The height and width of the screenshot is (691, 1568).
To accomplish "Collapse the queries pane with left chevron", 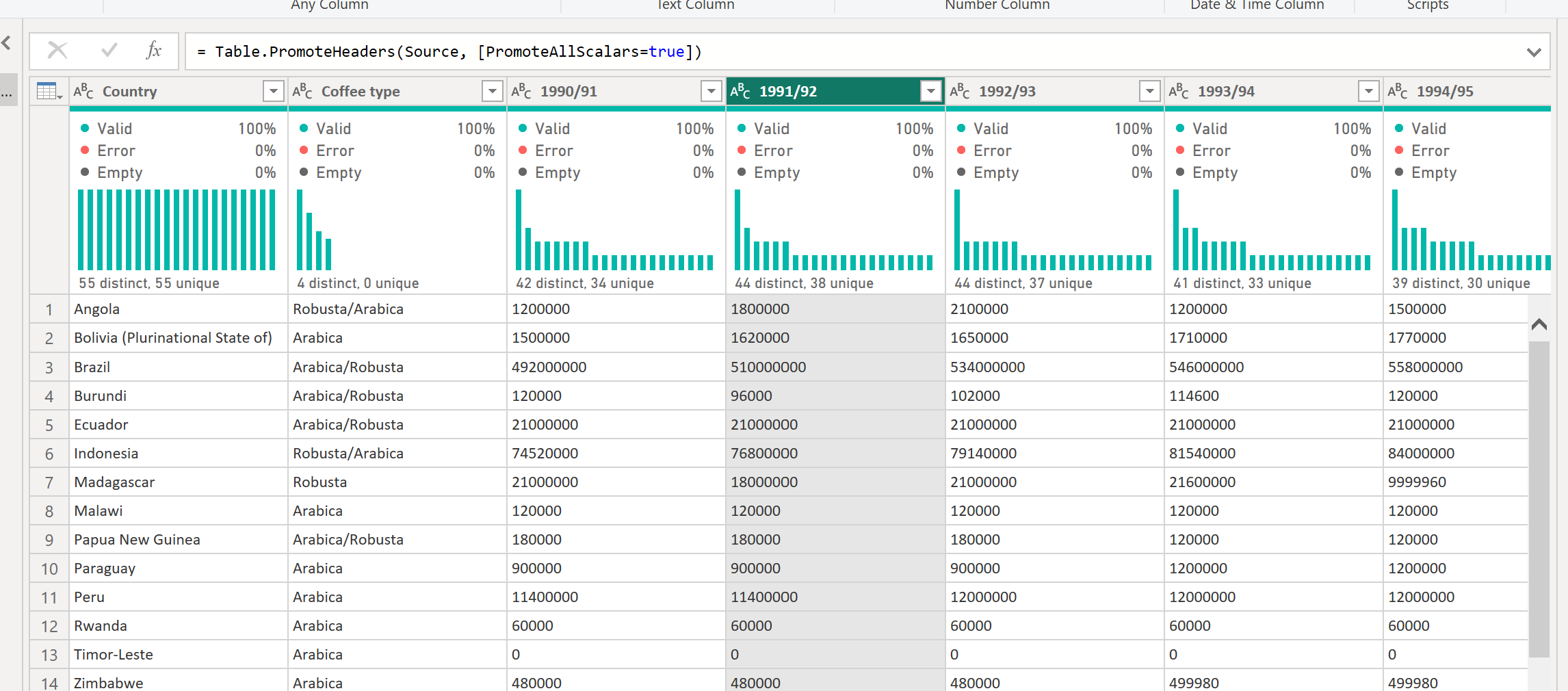I will (7, 43).
